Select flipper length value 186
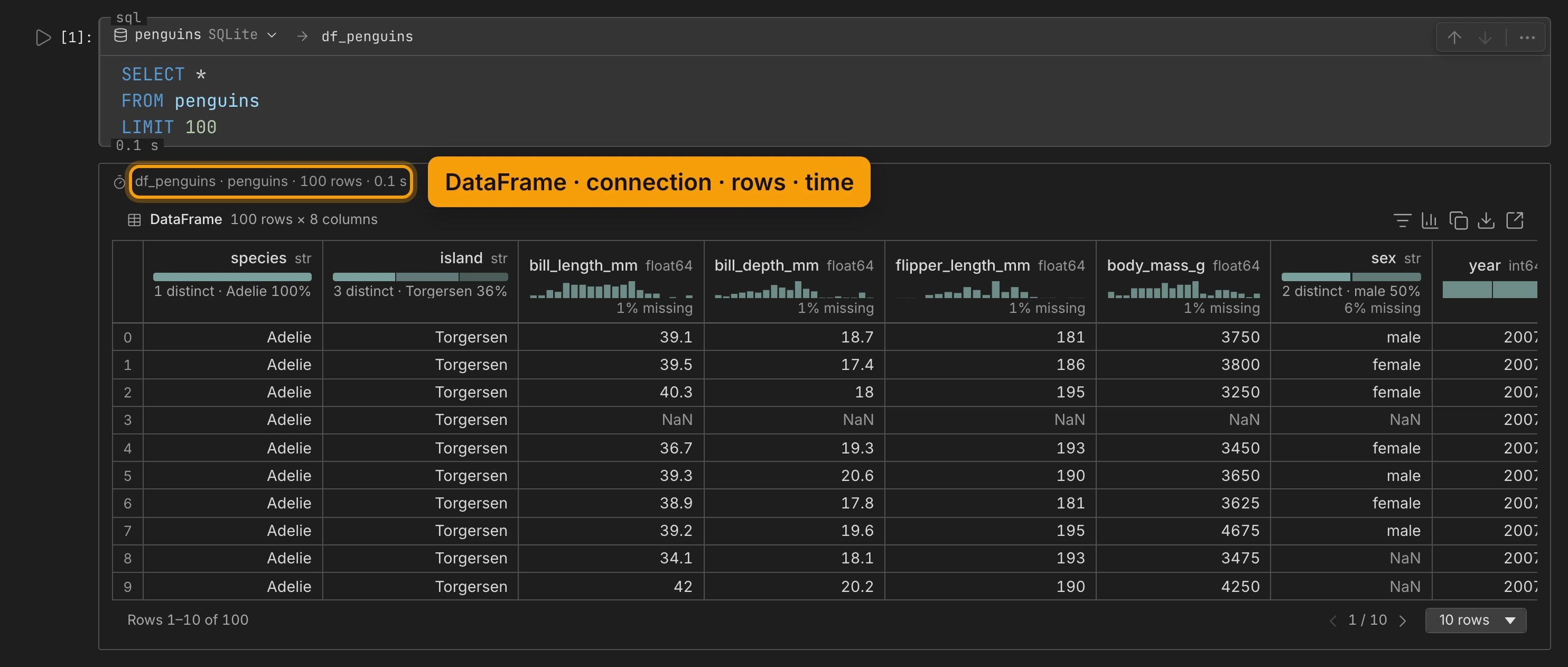The image size is (1568, 667). click(x=1070, y=364)
